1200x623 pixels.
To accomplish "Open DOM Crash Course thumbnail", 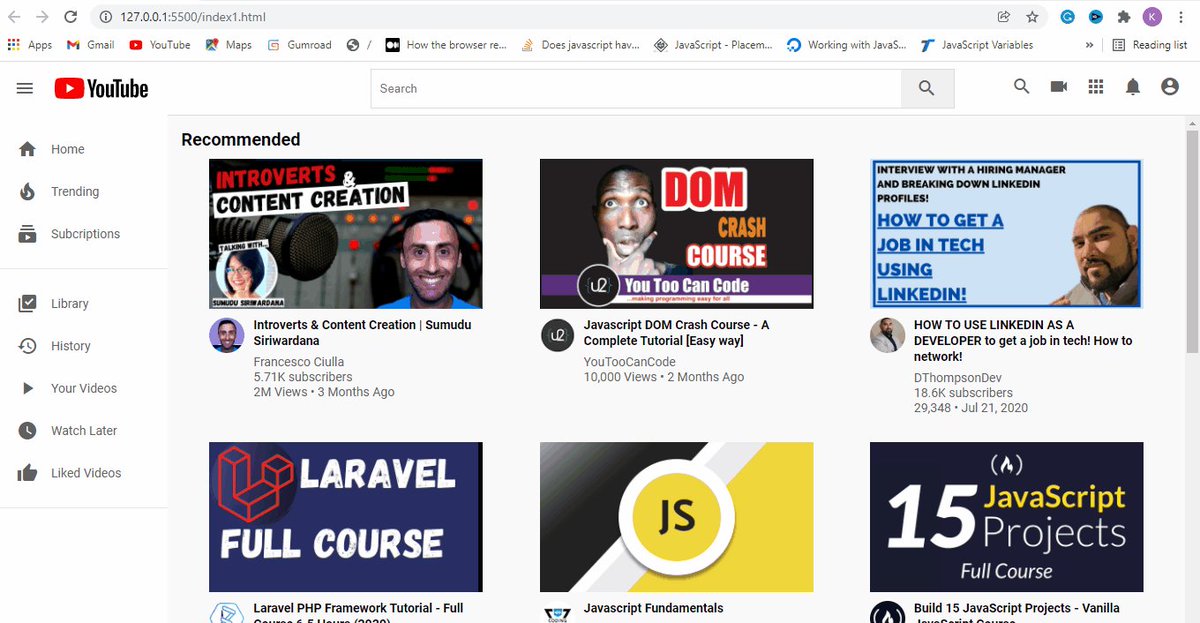I will pos(677,234).
